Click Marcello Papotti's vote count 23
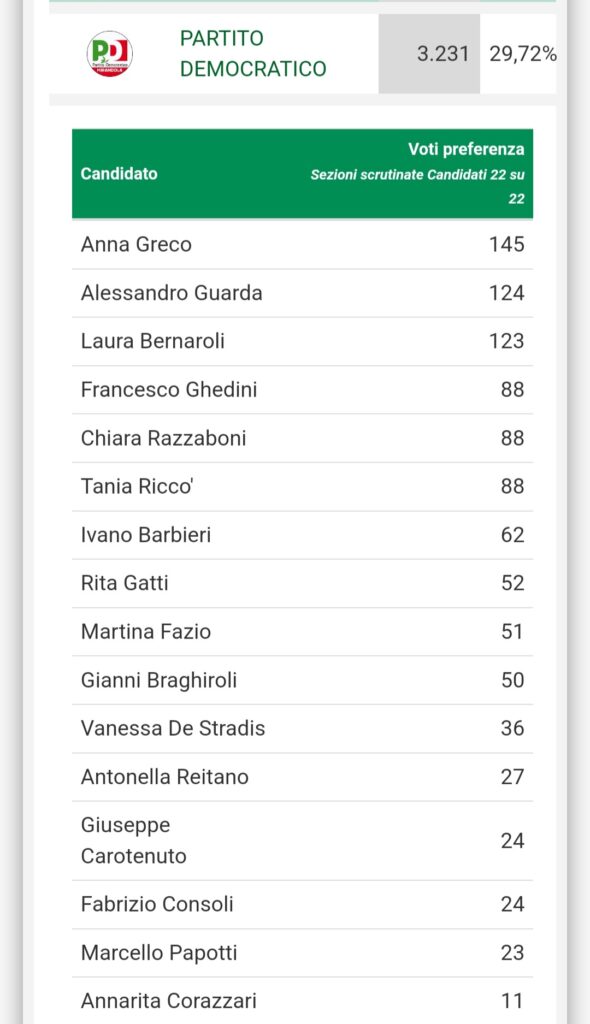The height and width of the screenshot is (1024, 590). [512, 953]
